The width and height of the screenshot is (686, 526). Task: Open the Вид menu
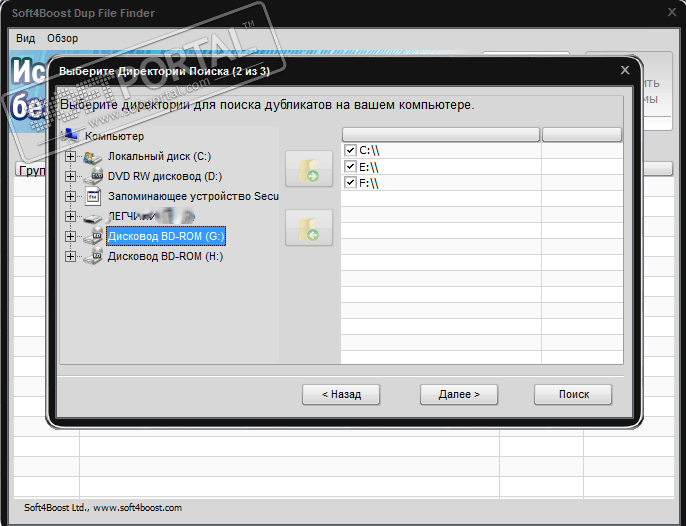[x=25, y=39]
